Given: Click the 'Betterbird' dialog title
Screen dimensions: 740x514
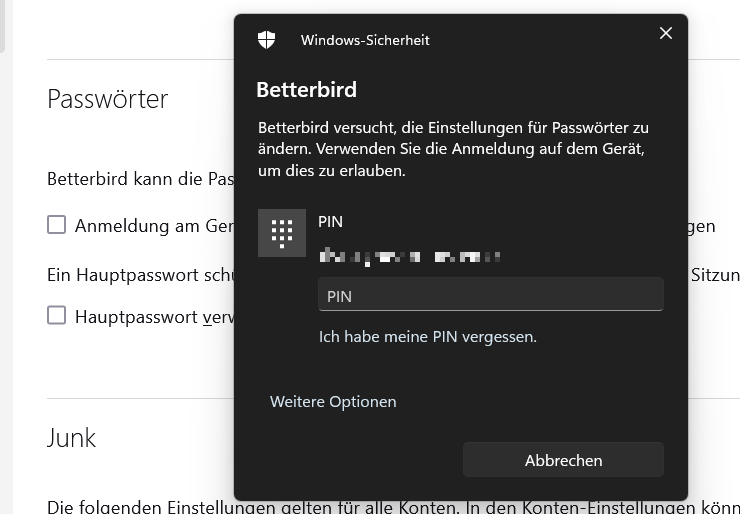Looking at the screenshot, I should tap(306, 90).
